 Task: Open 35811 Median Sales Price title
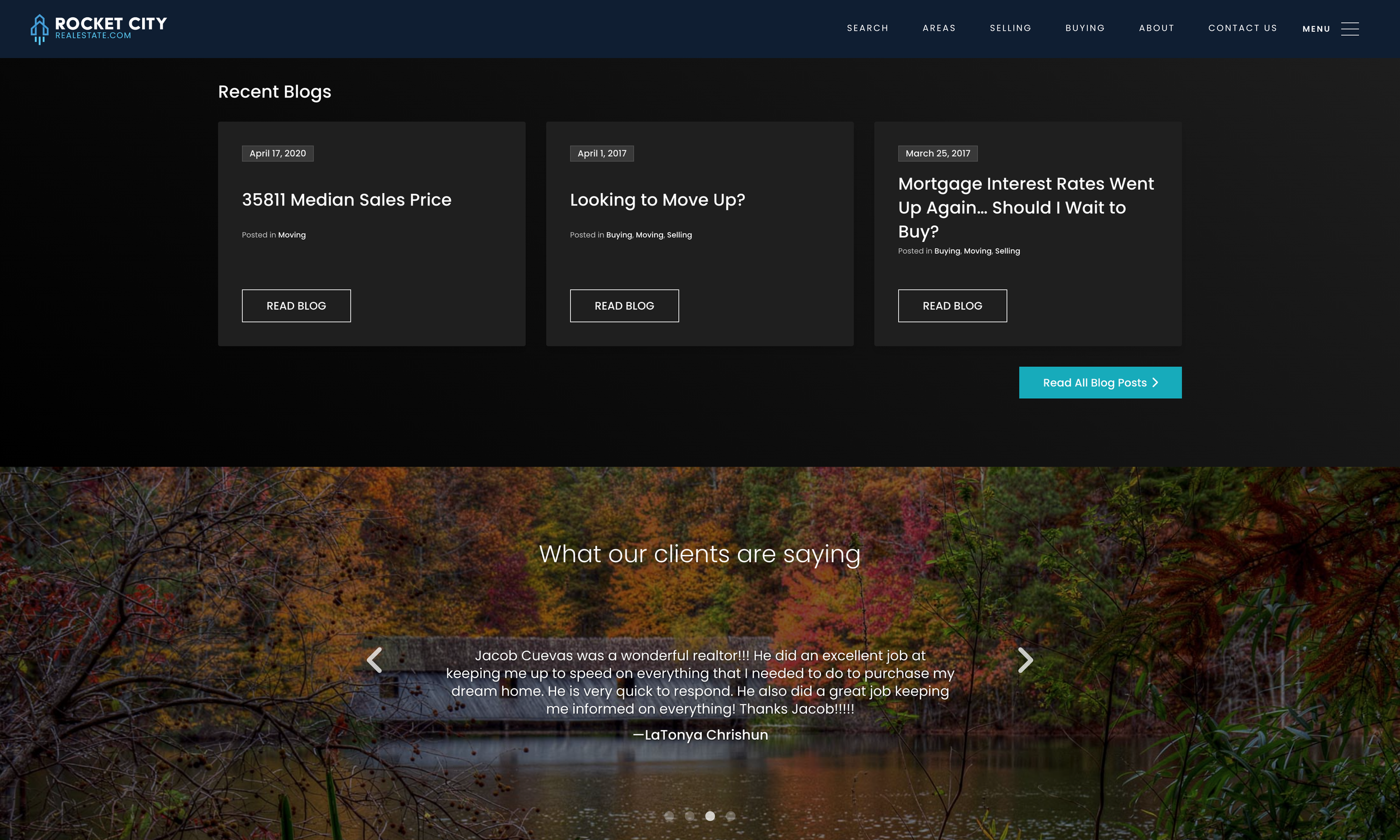(346, 200)
